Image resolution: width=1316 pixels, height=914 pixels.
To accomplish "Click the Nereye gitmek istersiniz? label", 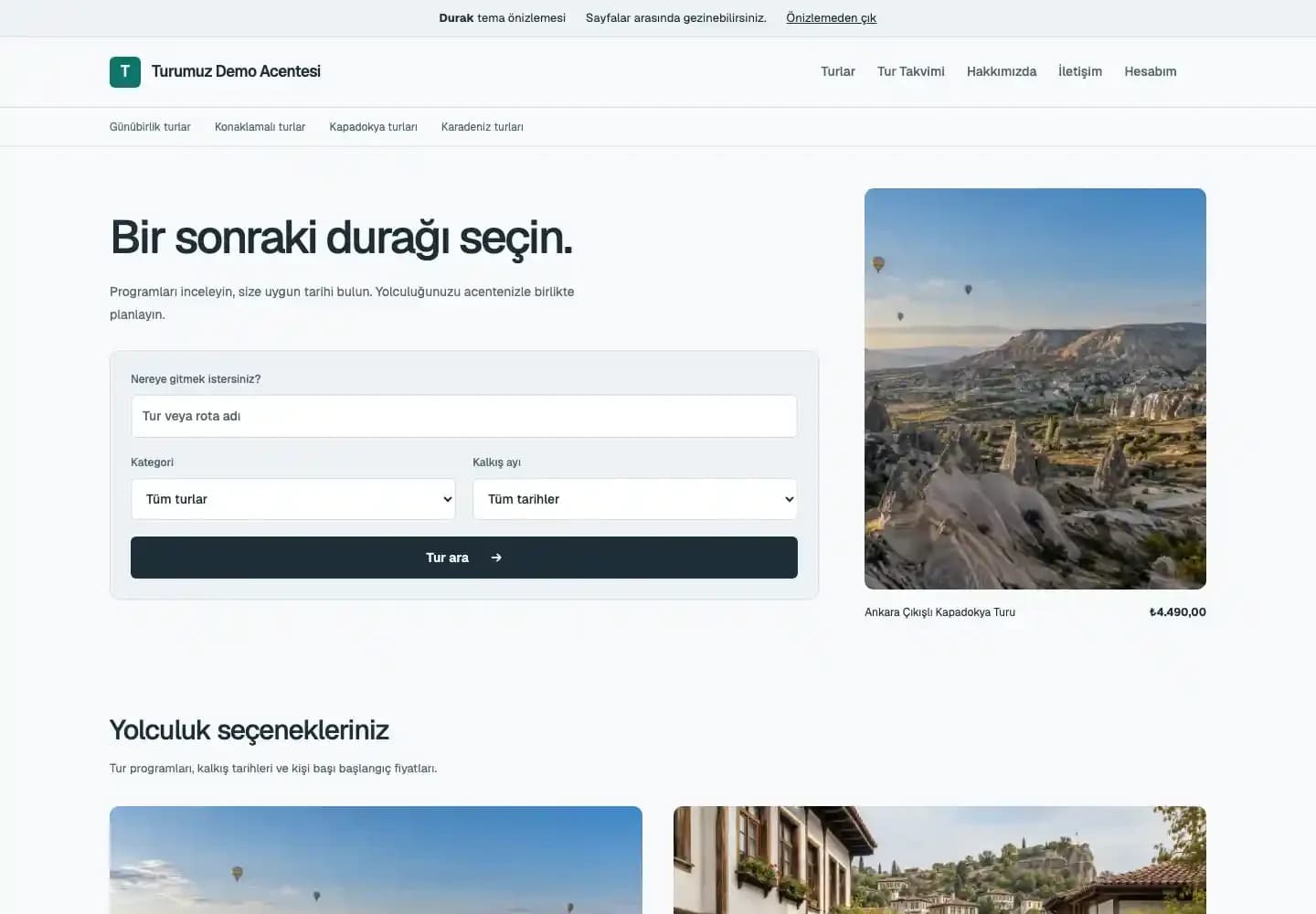I will click(x=196, y=379).
